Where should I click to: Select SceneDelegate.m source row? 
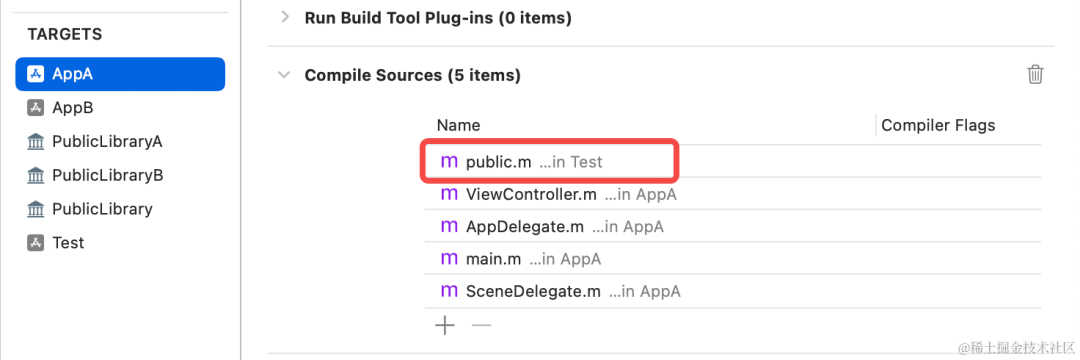tap(733, 291)
